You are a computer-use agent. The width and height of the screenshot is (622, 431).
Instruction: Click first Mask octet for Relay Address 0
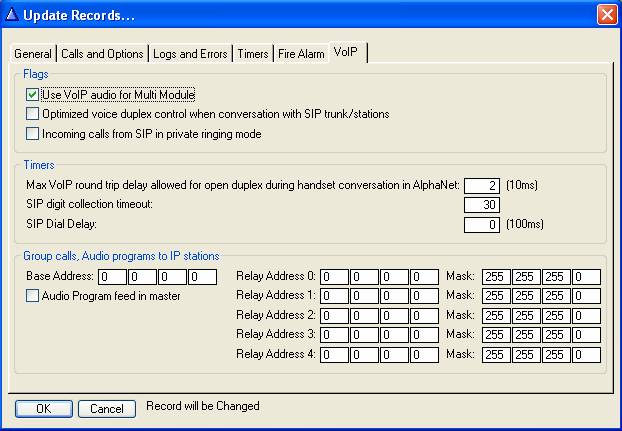497,277
